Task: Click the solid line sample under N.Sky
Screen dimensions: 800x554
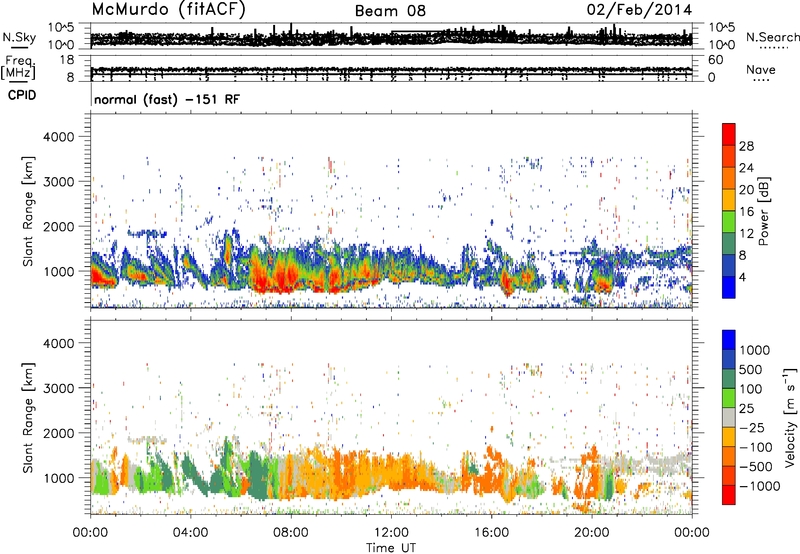Action: (19, 47)
